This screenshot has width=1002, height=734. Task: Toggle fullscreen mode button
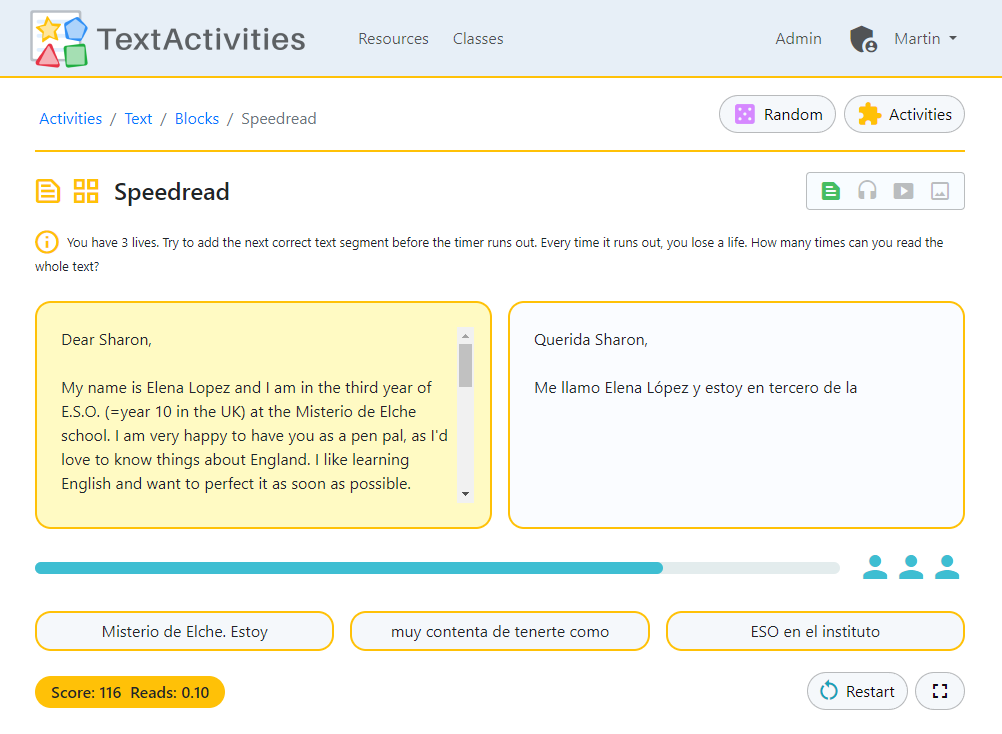click(939, 691)
